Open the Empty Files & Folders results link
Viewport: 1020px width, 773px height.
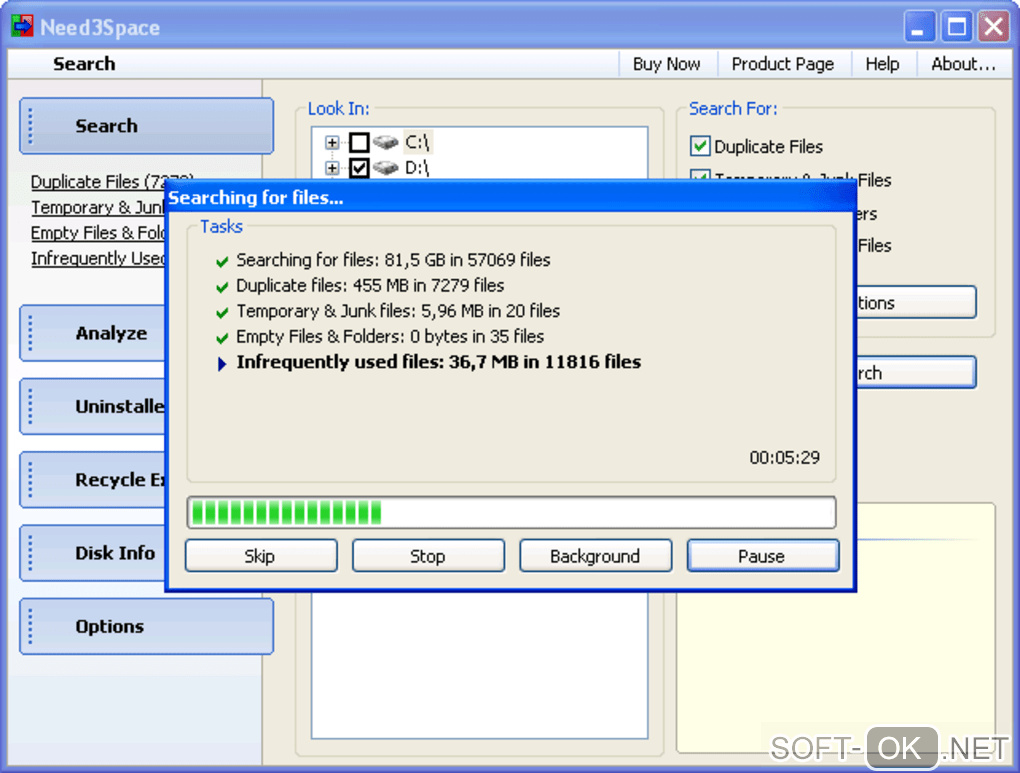pyautogui.click(x=98, y=233)
